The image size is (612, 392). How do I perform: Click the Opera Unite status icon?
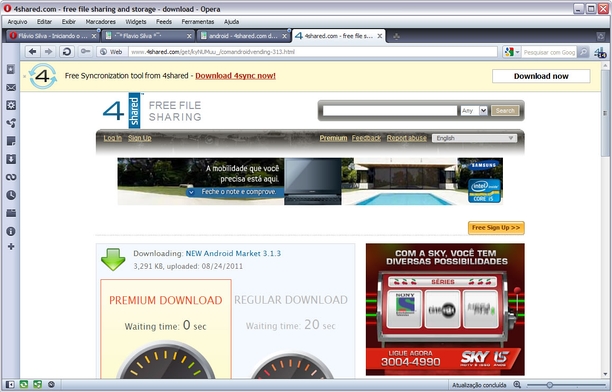tap(37, 385)
